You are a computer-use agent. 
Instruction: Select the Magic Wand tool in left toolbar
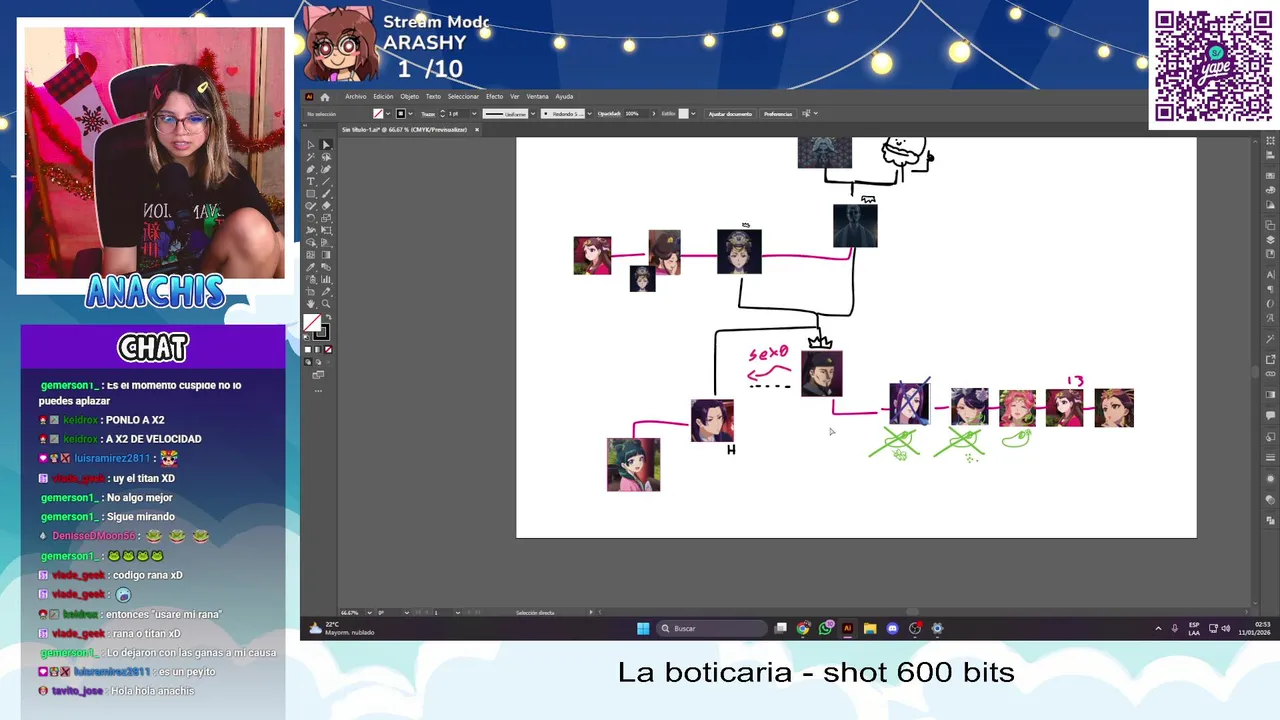click(x=311, y=157)
